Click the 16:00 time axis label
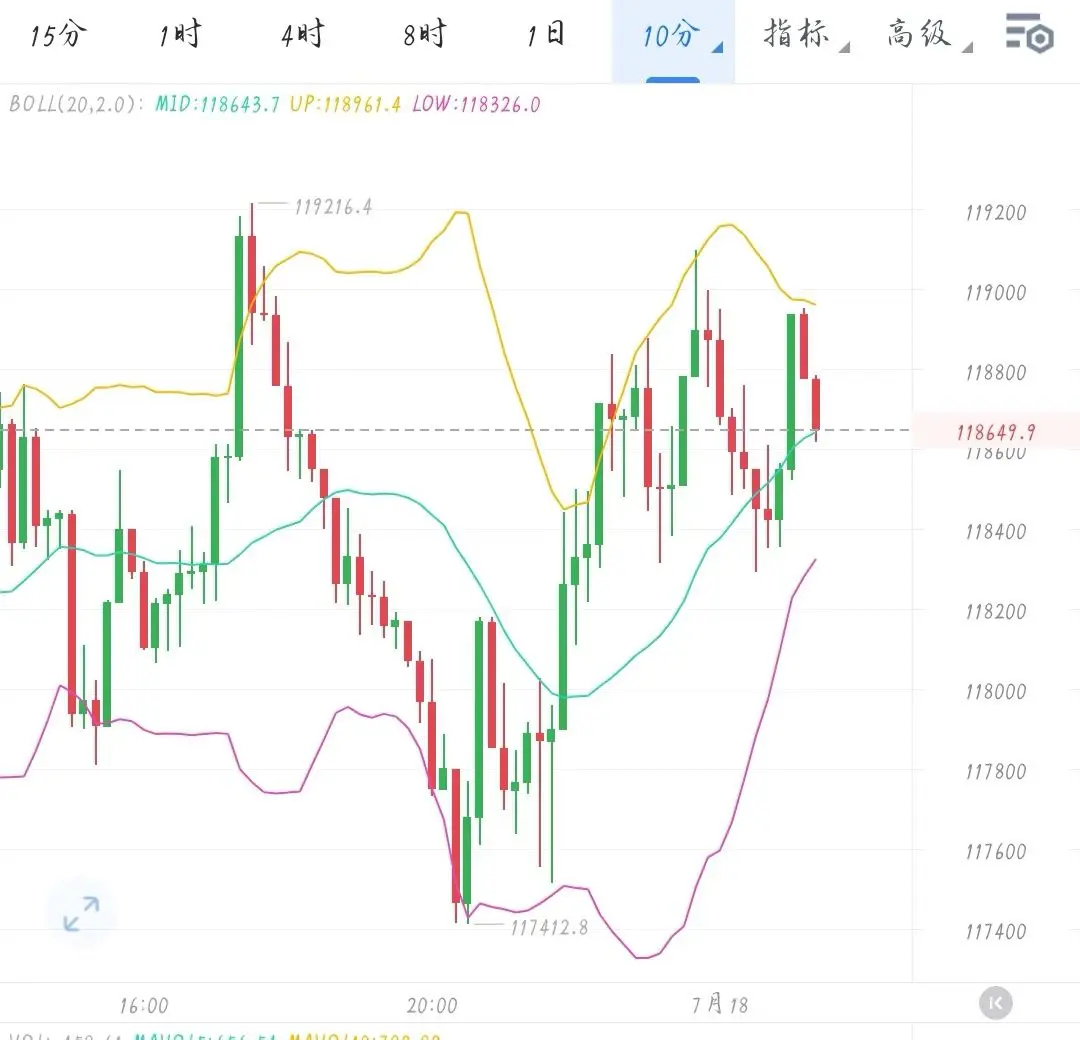1080x1040 pixels. pyautogui.click(x=144, y=1006)
